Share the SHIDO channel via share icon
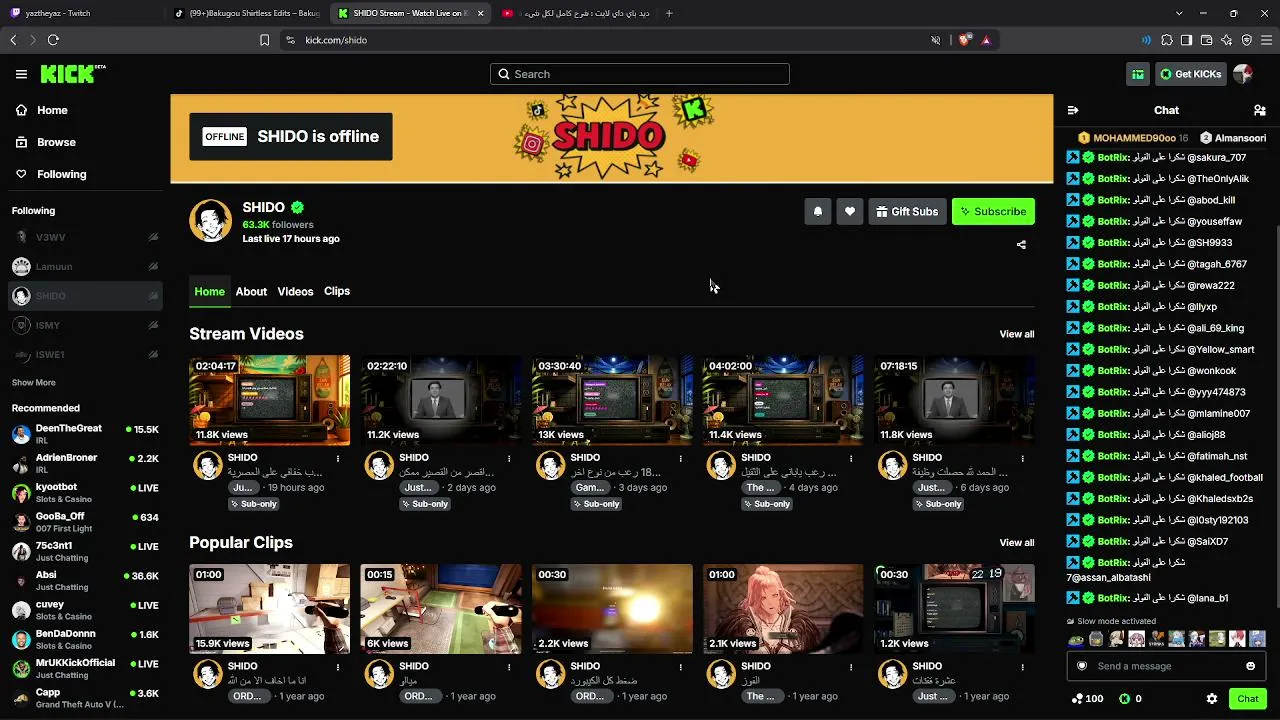This screenshot has height=720, width=1280. point(1021,244)
